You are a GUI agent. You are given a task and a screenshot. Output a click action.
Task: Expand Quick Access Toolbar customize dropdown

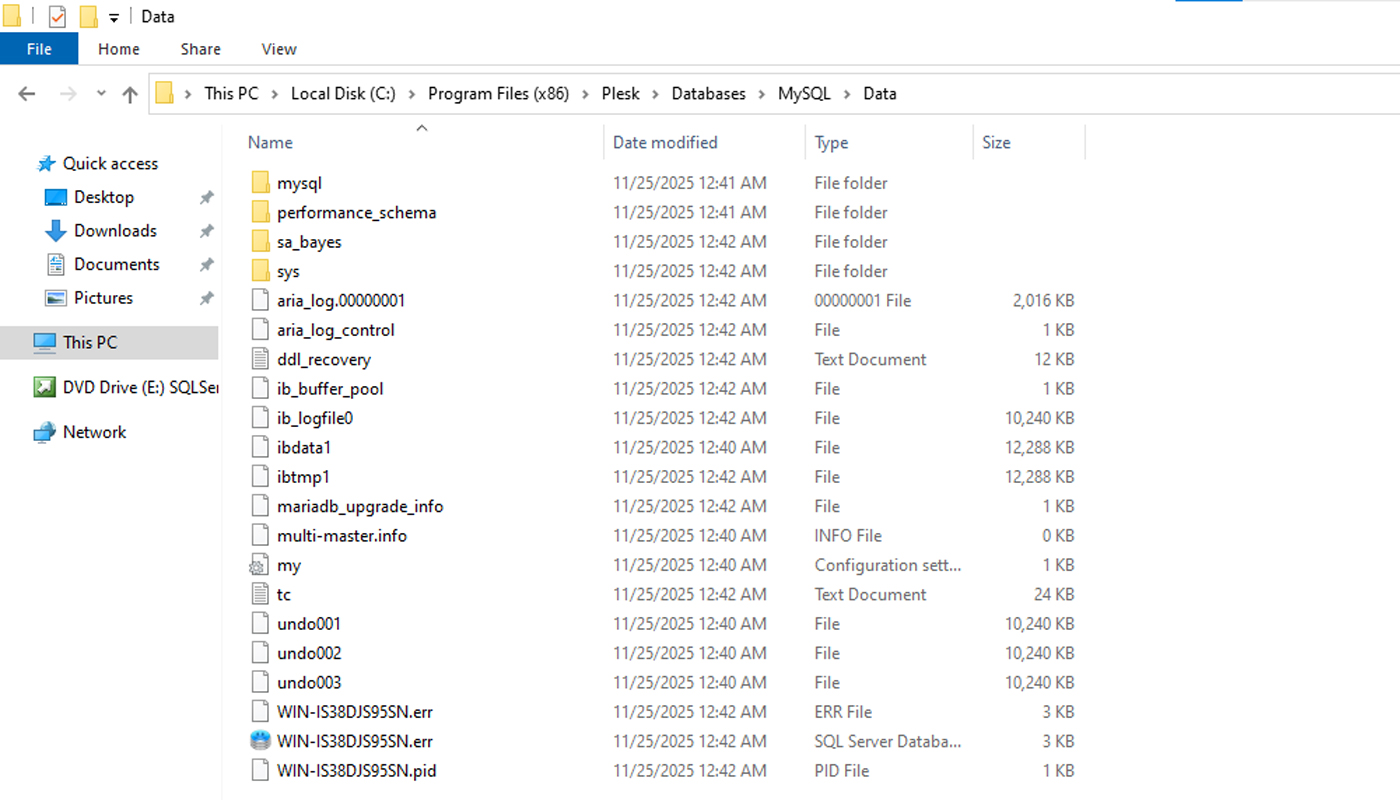(x=113, y=18)
